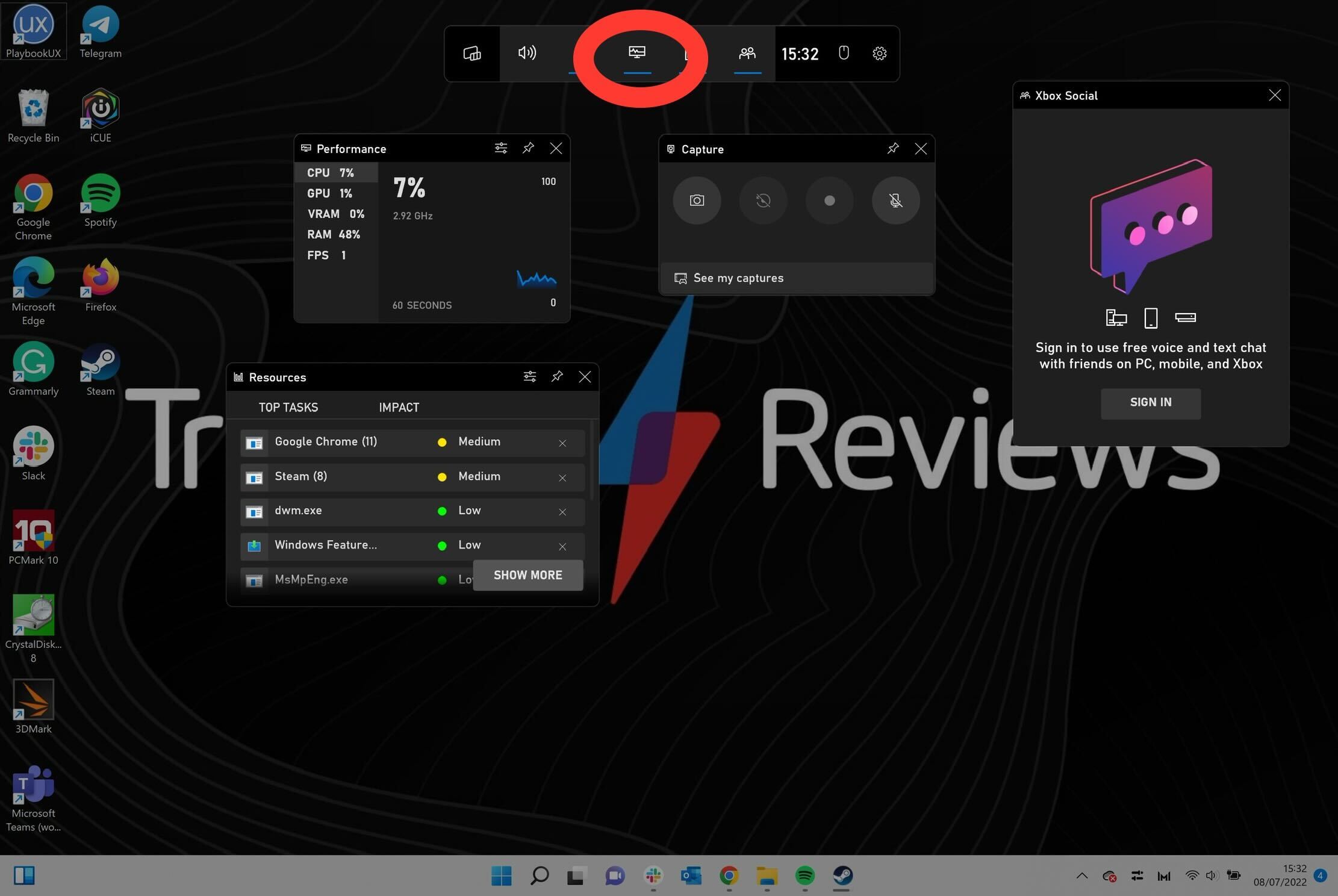Open the widget menu in Game Bar
This screenshot has width=1338, height=896.
point(472,54)
